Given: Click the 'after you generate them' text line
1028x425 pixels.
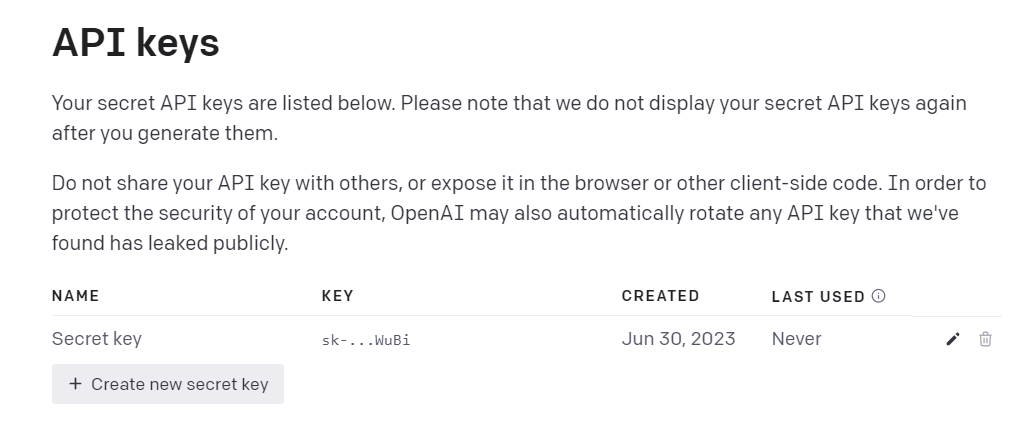Looking at the screenshot, I should [165, 132].
